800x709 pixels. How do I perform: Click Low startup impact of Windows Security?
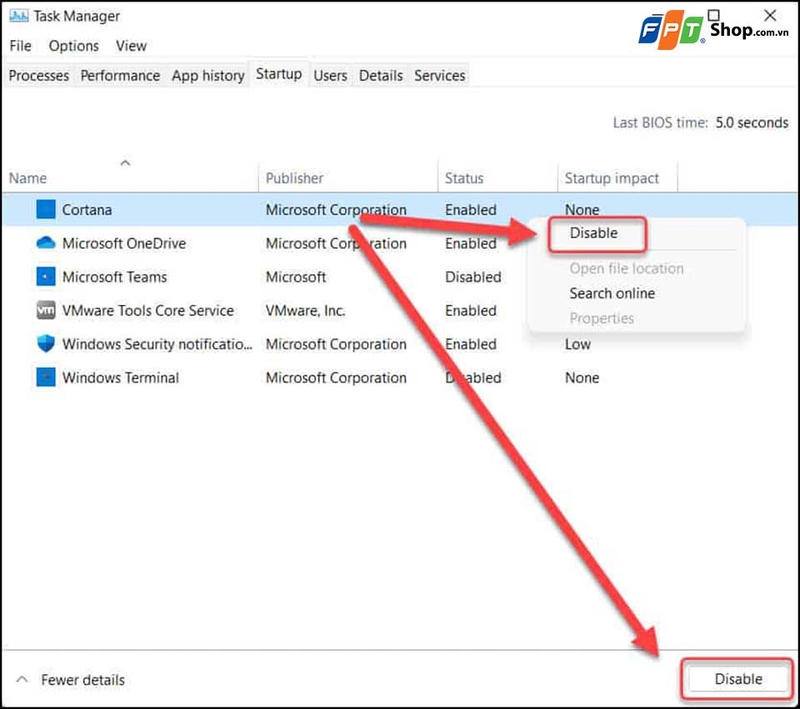(x=578, y=344)
